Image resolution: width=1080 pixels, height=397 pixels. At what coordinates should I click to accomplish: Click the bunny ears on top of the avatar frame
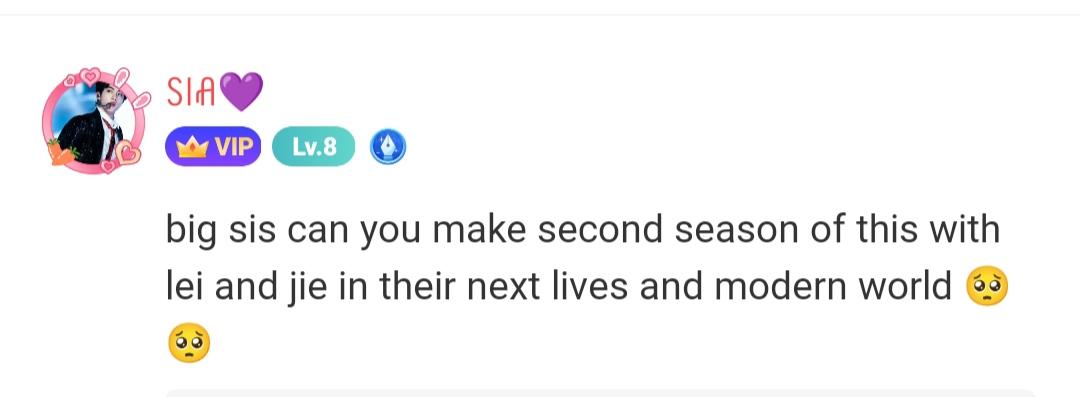pos(132,88)
